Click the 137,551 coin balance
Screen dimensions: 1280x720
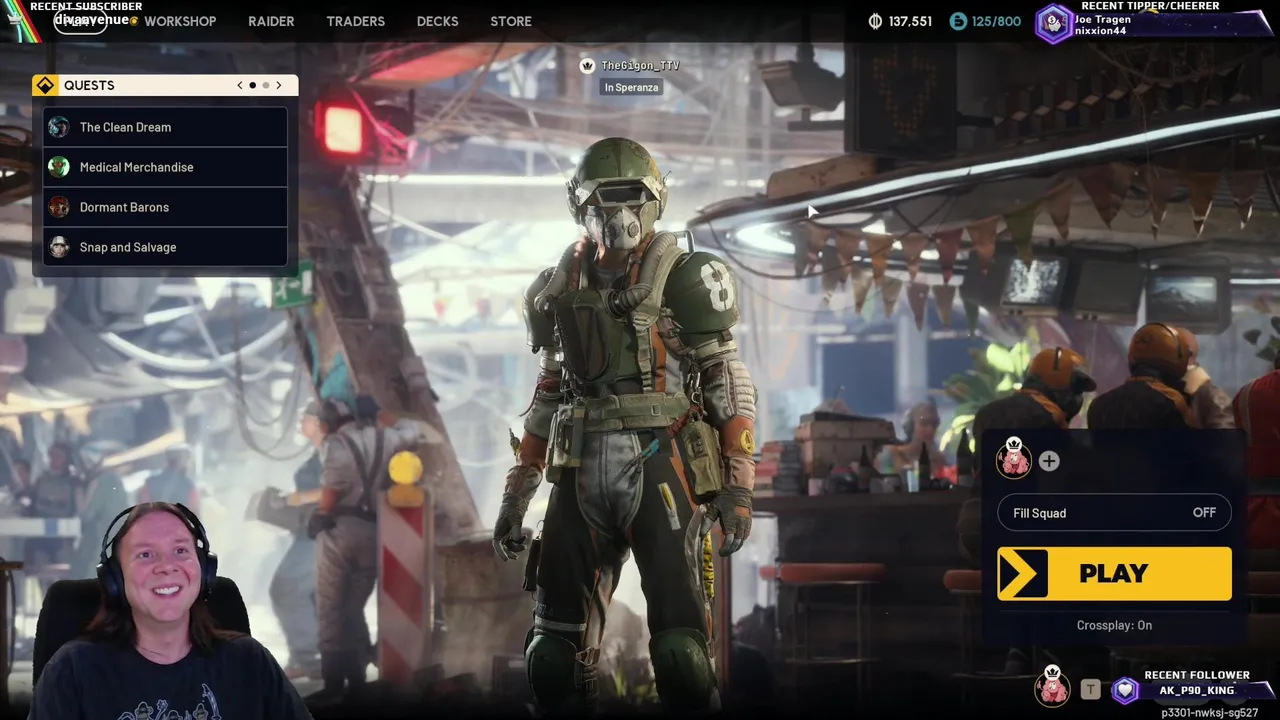tap(910, 21)
